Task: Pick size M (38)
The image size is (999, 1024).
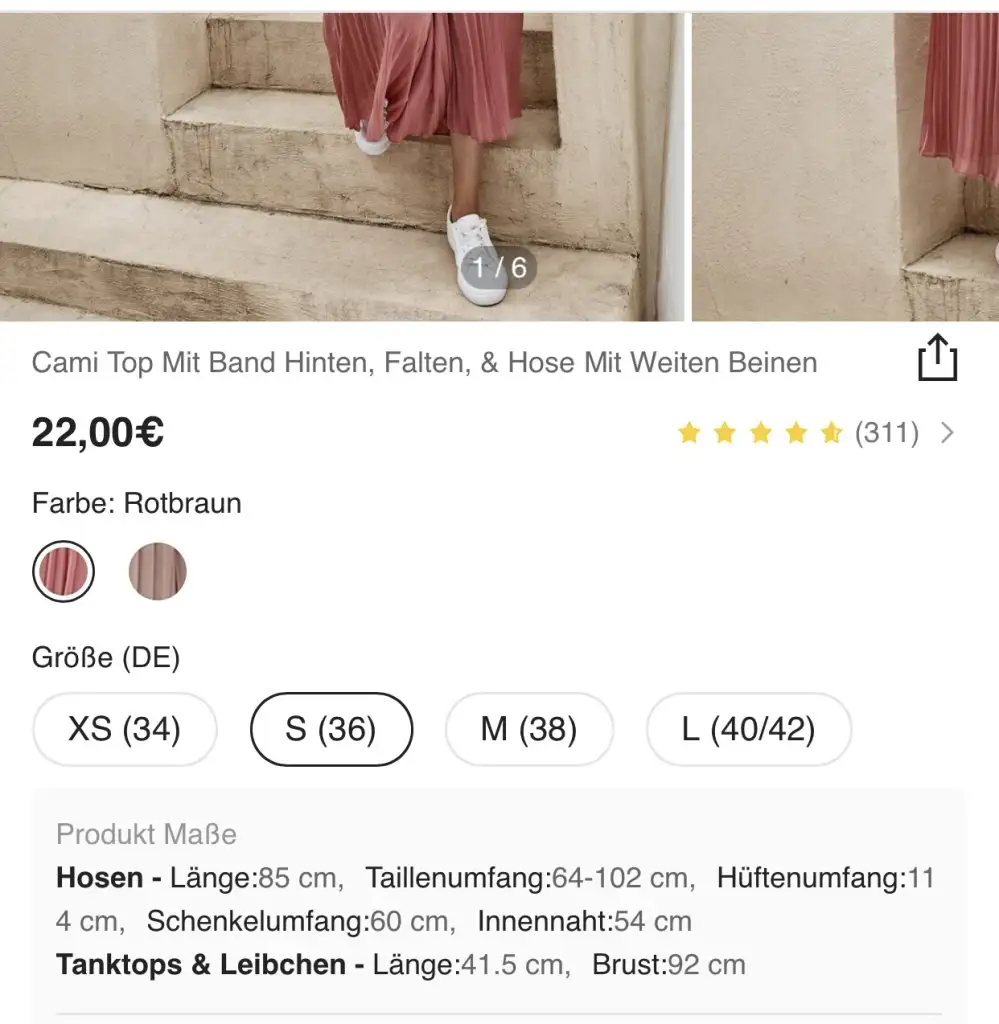Action: [529, 729]
